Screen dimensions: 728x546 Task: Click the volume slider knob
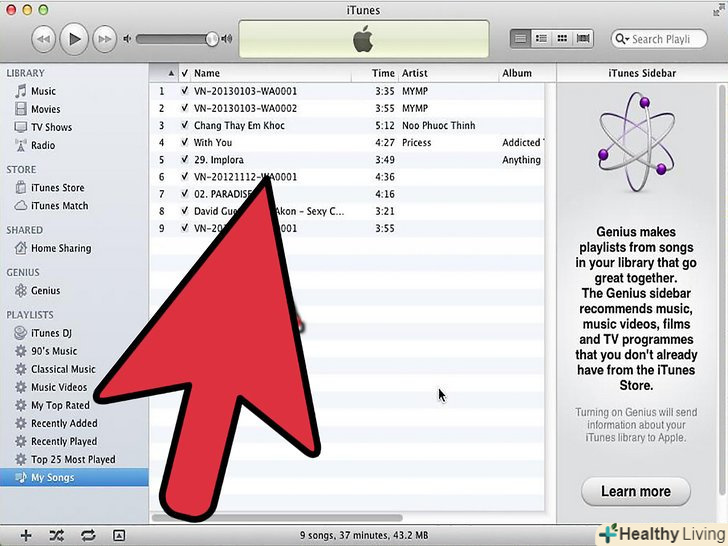[212, 39]
